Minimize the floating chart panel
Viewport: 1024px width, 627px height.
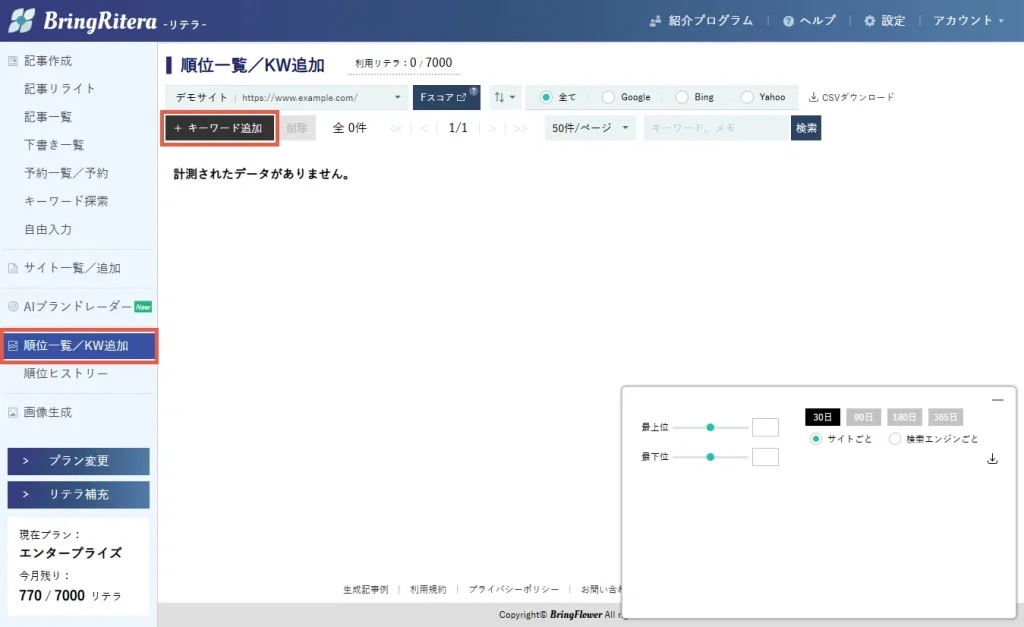pos(997,400)
